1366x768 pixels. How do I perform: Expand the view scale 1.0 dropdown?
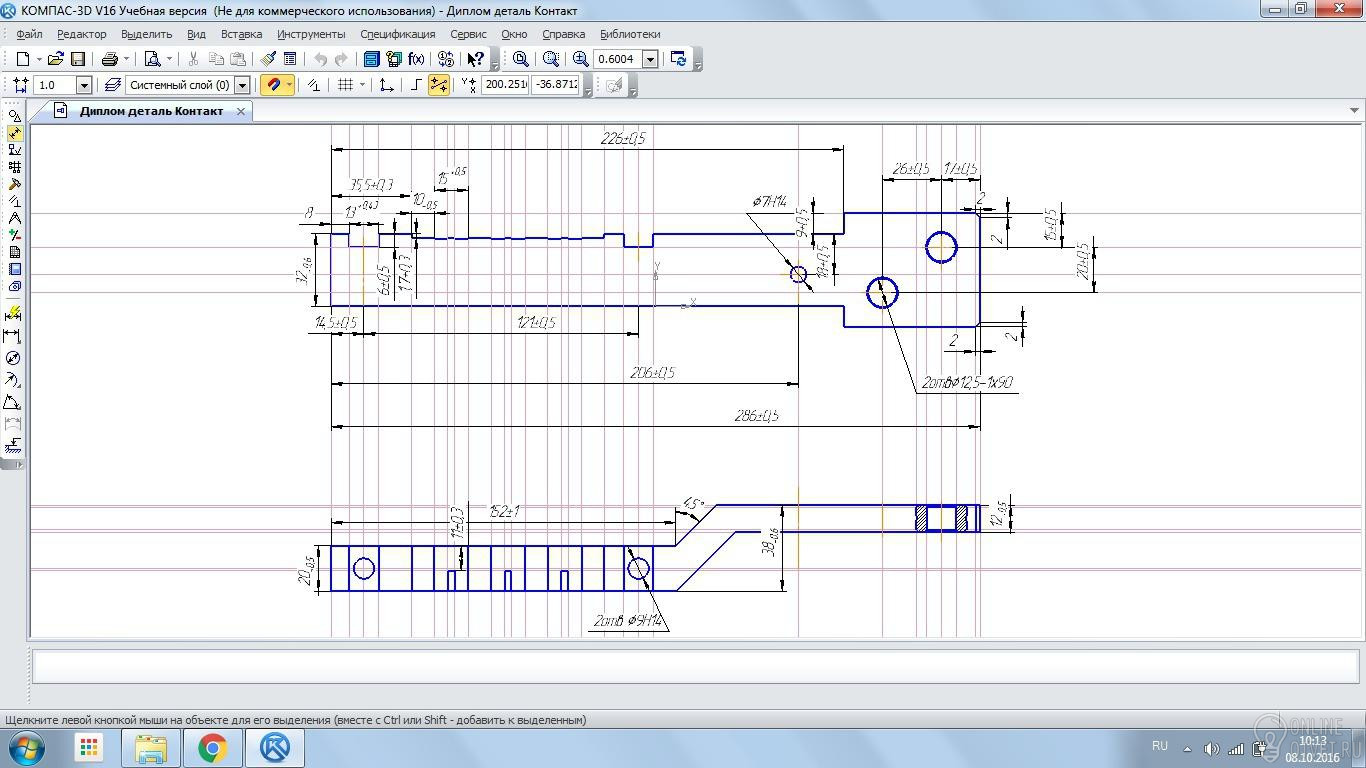pyautogui.click(x=84, y=85)
